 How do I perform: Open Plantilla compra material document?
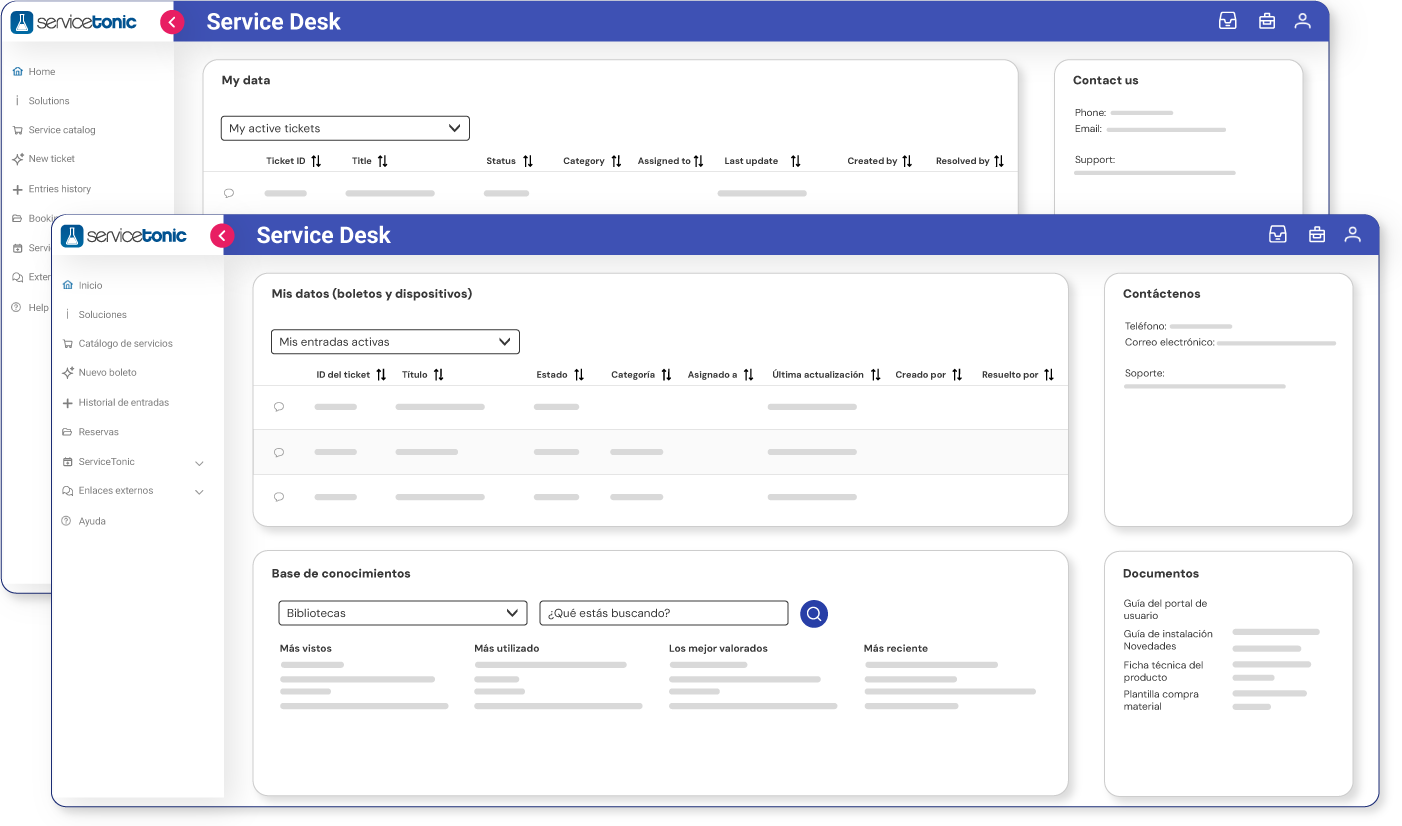click(1160, 700)
